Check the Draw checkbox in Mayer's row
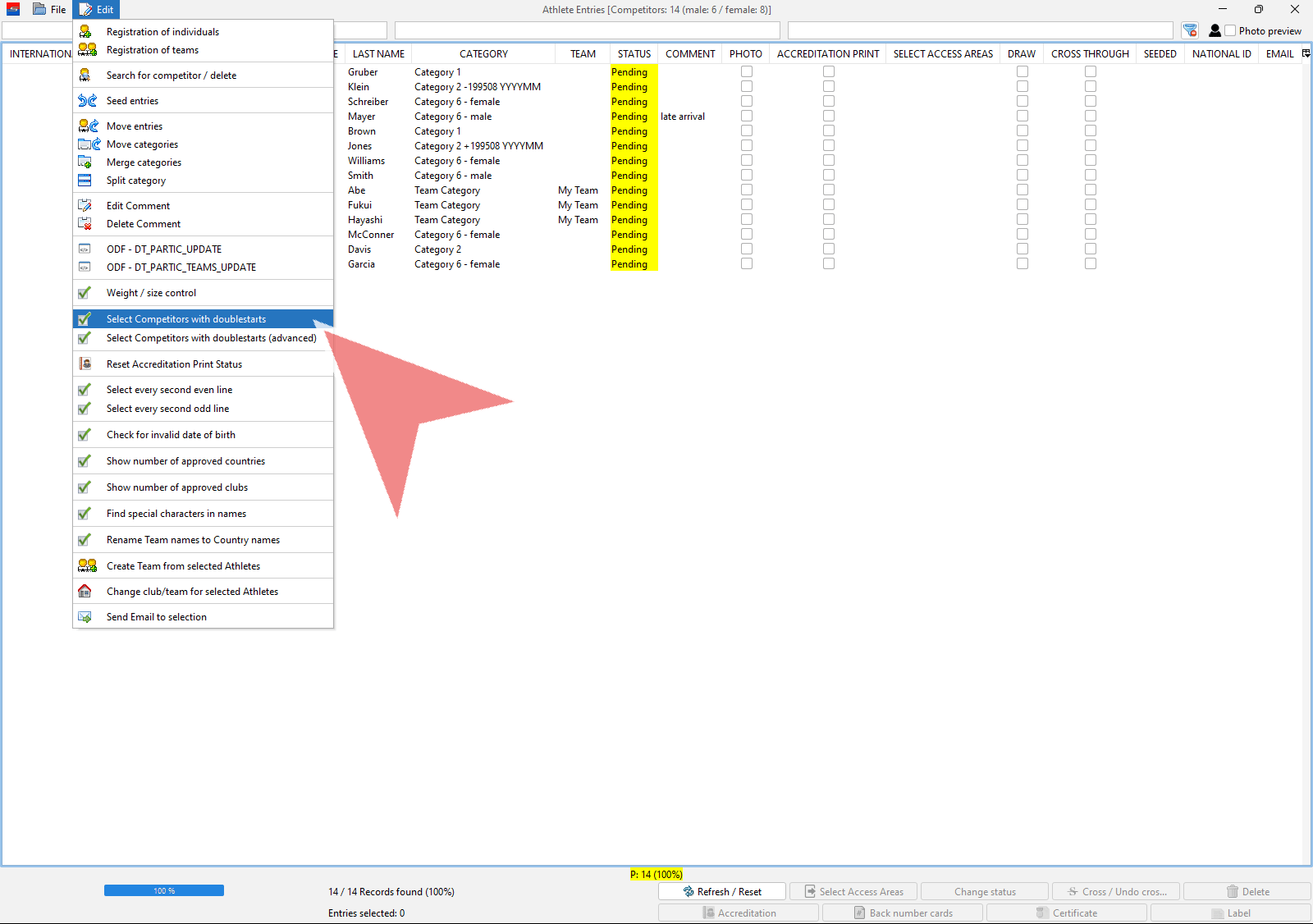 click(x=1022, y=117)
